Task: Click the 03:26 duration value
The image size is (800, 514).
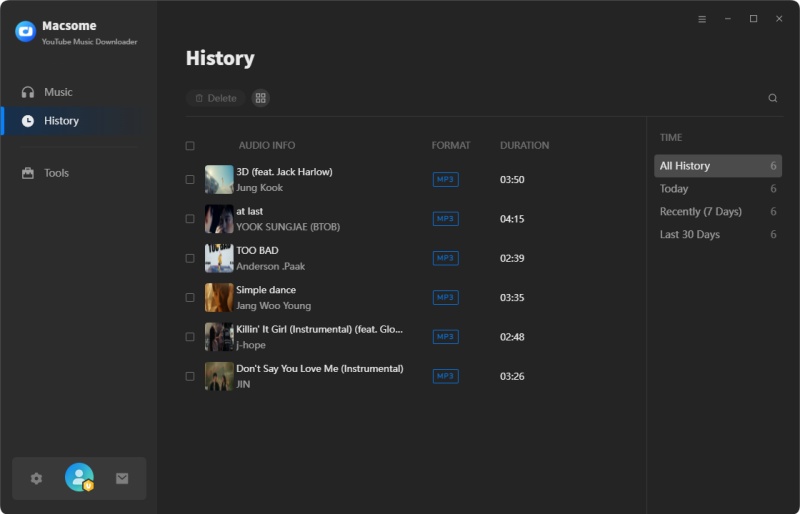Action: click(512, 376)
